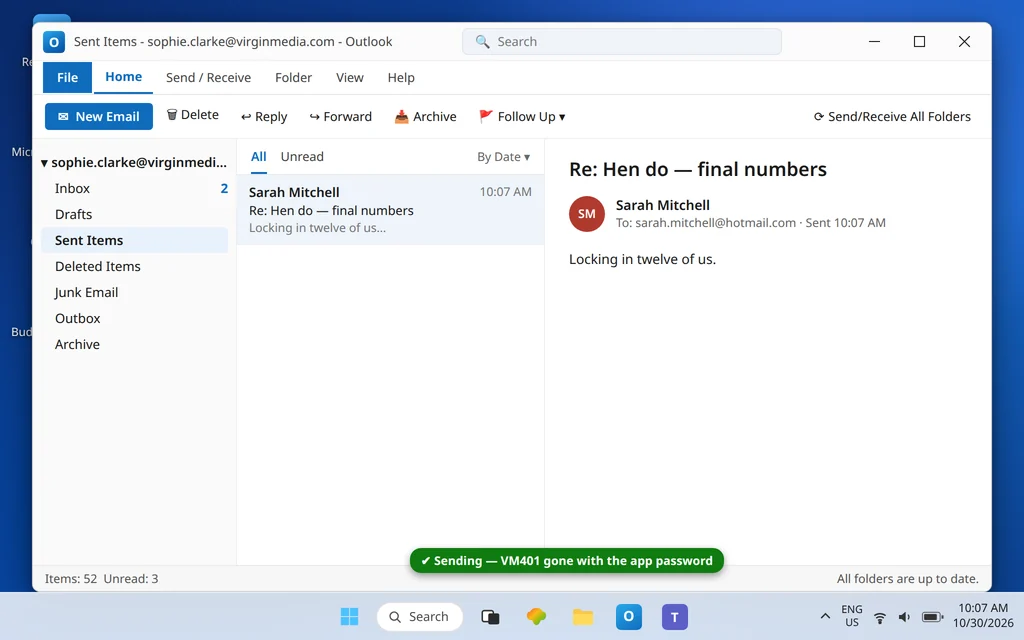Maximize the Outlook window
1024x640 pixels.
920,42
